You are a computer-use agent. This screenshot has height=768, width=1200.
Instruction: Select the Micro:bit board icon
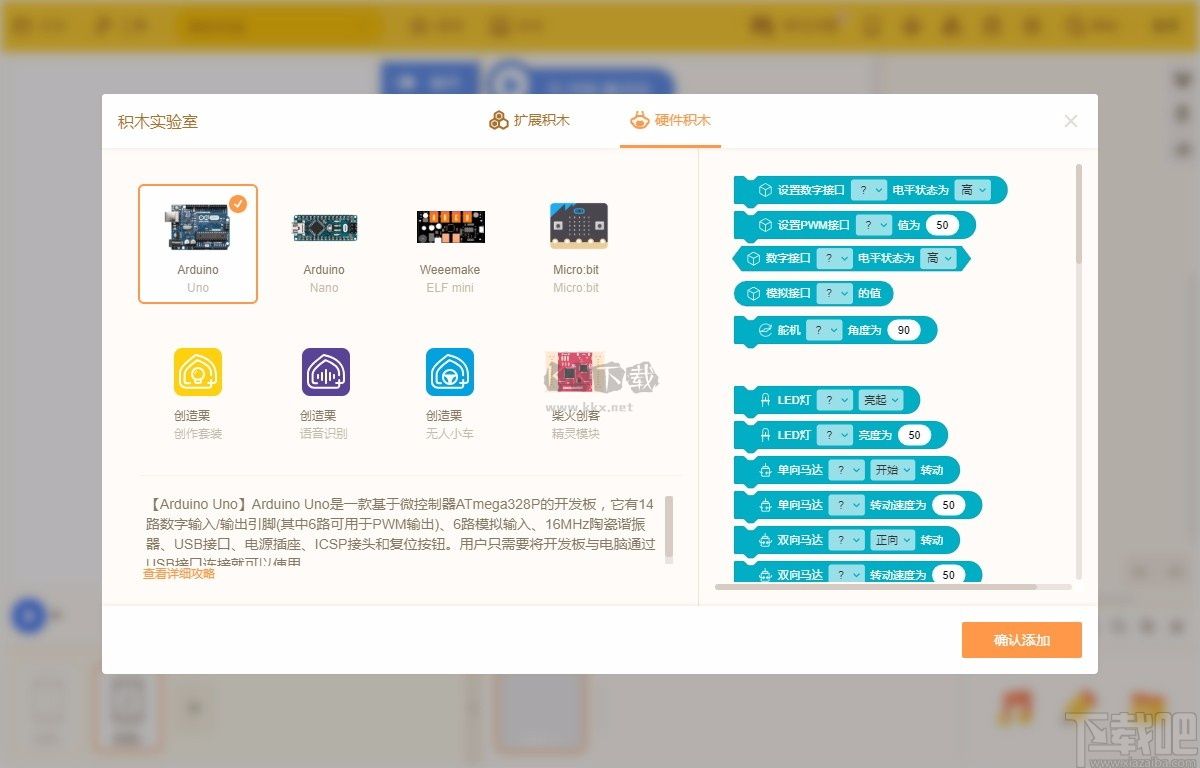pyautogui.click(x=578, y=226)
